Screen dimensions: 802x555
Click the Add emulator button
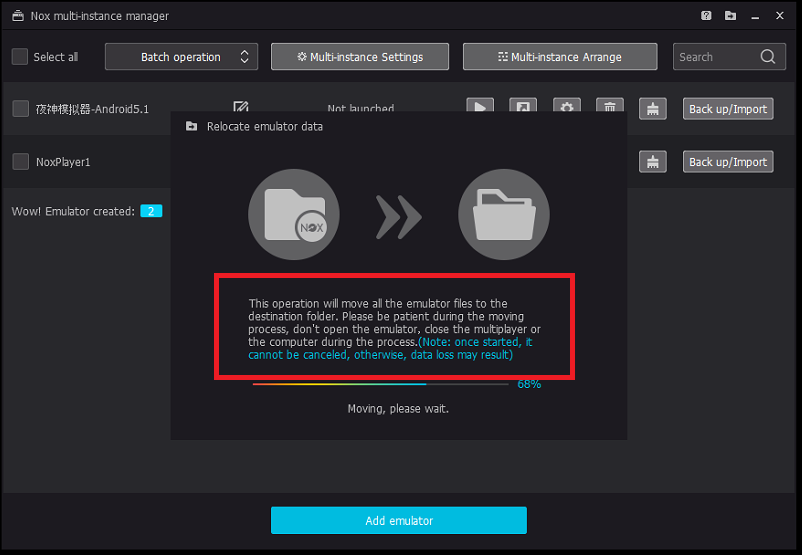(x=398, y=520)
